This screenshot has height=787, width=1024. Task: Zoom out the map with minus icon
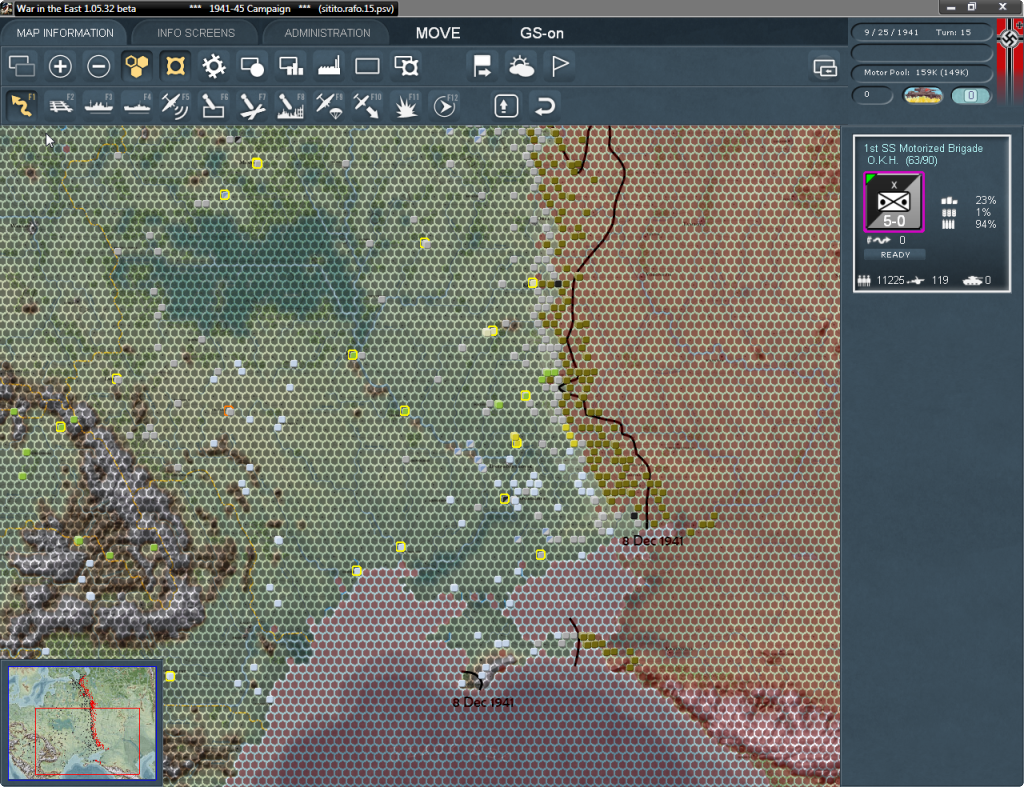click(99, 66)
